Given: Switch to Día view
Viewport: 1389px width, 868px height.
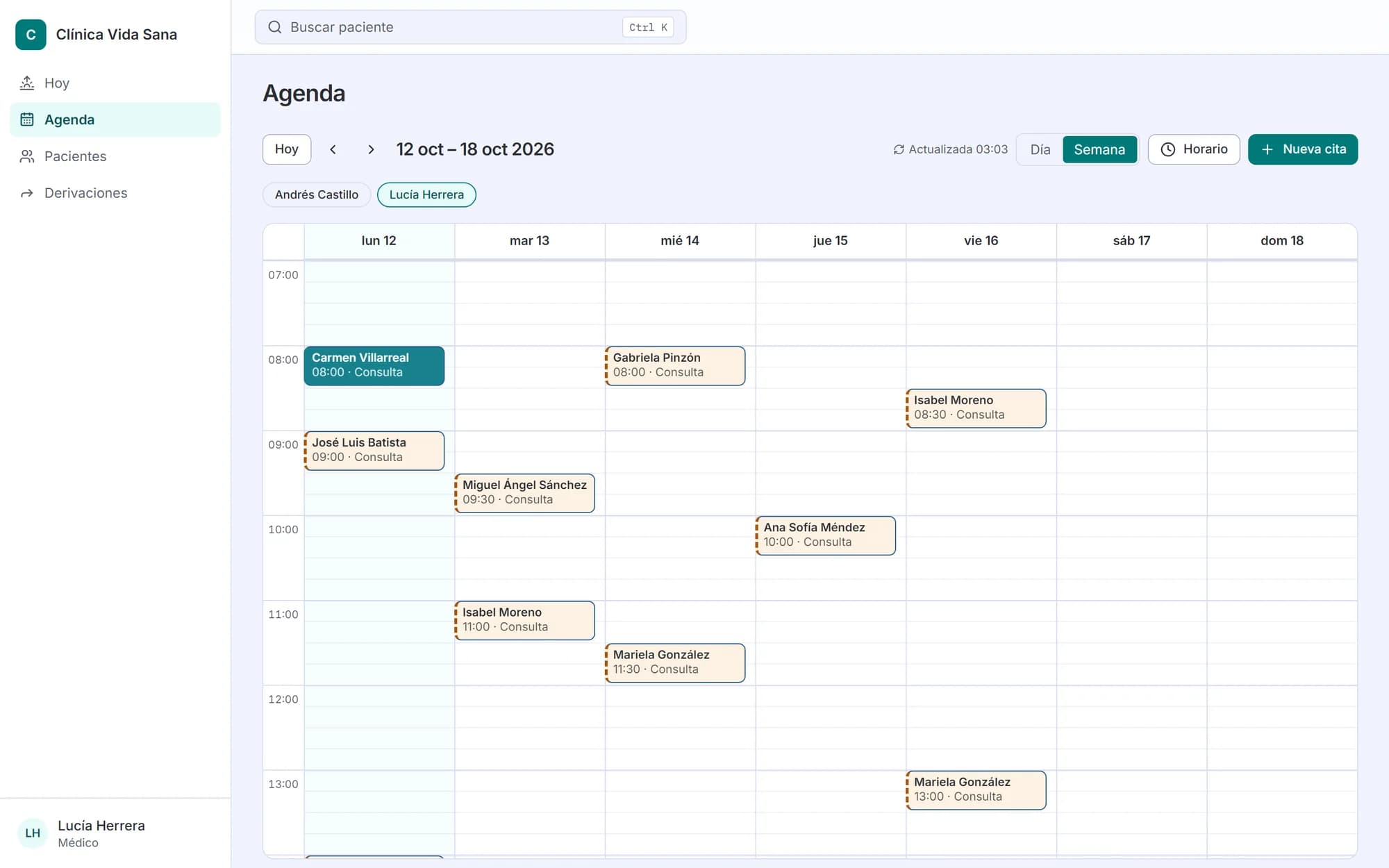Looking at the screenshot, I should click(x=1040, y=149).
